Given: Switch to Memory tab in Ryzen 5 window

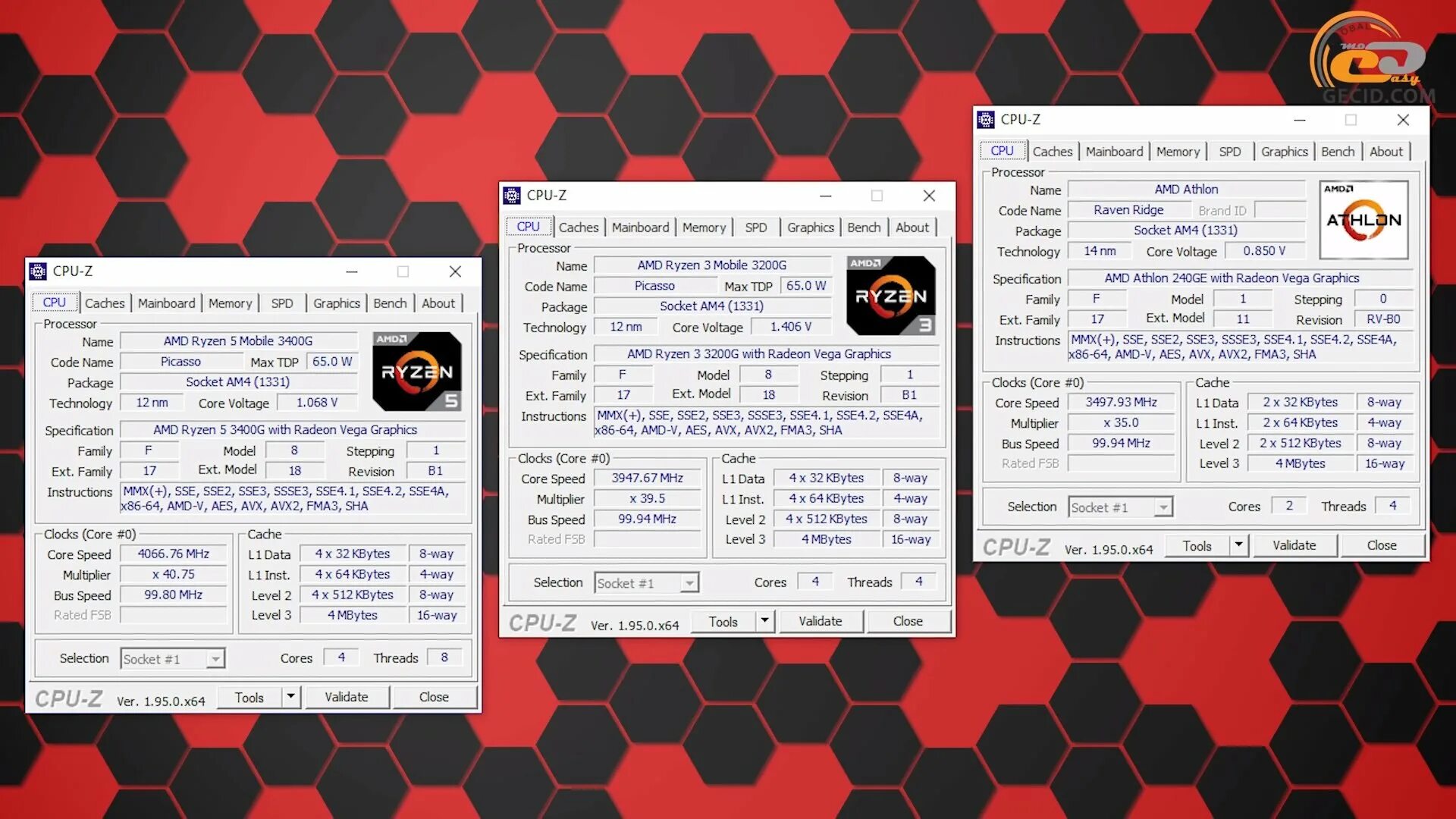Looking at the screenshot, I should pos(230,303).
